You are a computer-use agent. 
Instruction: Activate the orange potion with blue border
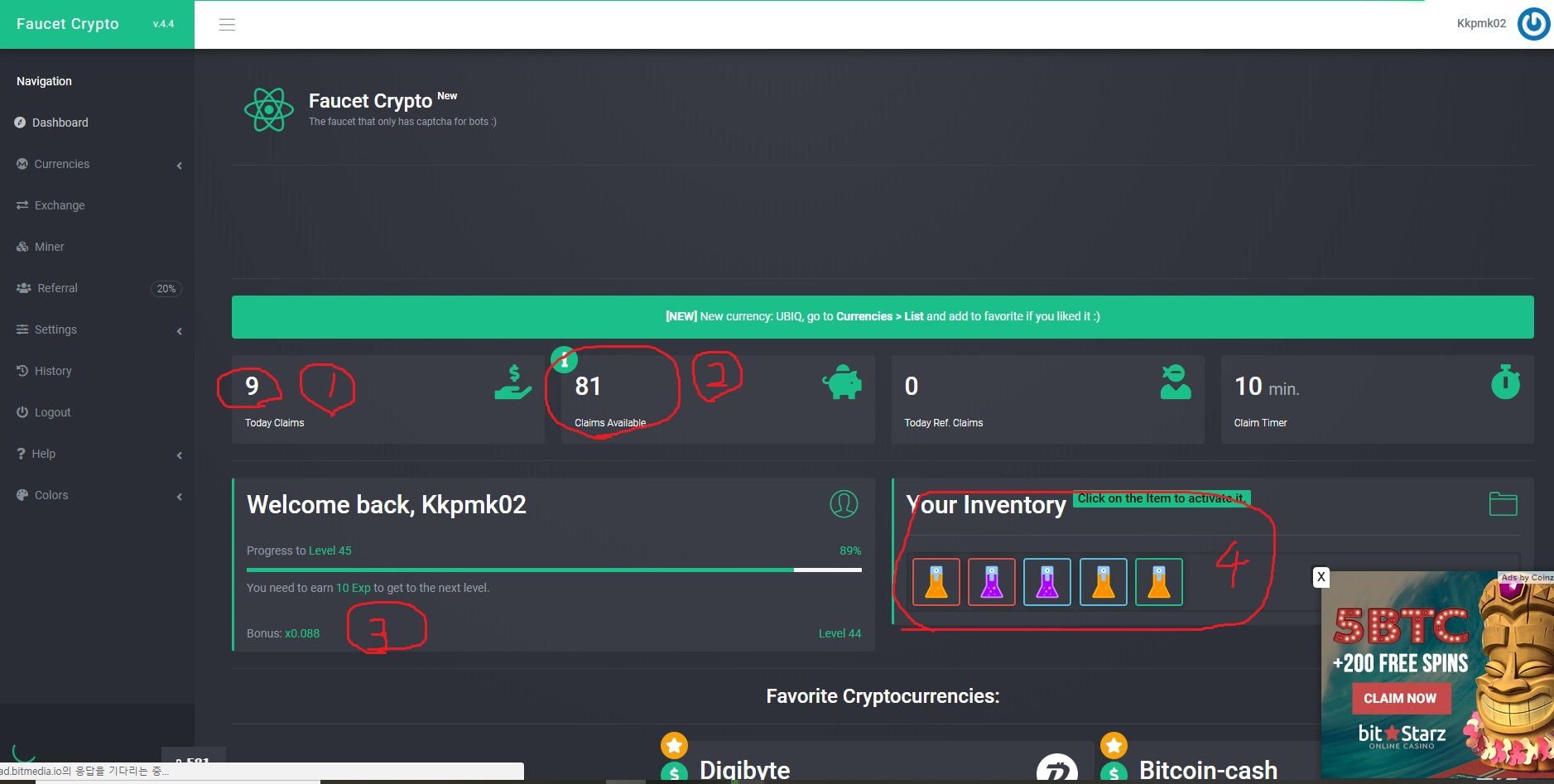click(x=1104, y=582)
